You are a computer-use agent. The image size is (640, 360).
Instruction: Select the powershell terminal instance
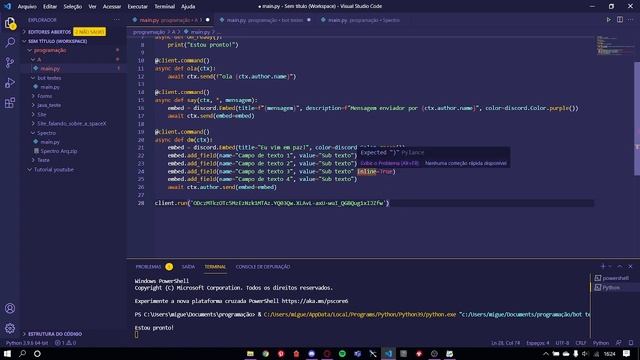612,278
